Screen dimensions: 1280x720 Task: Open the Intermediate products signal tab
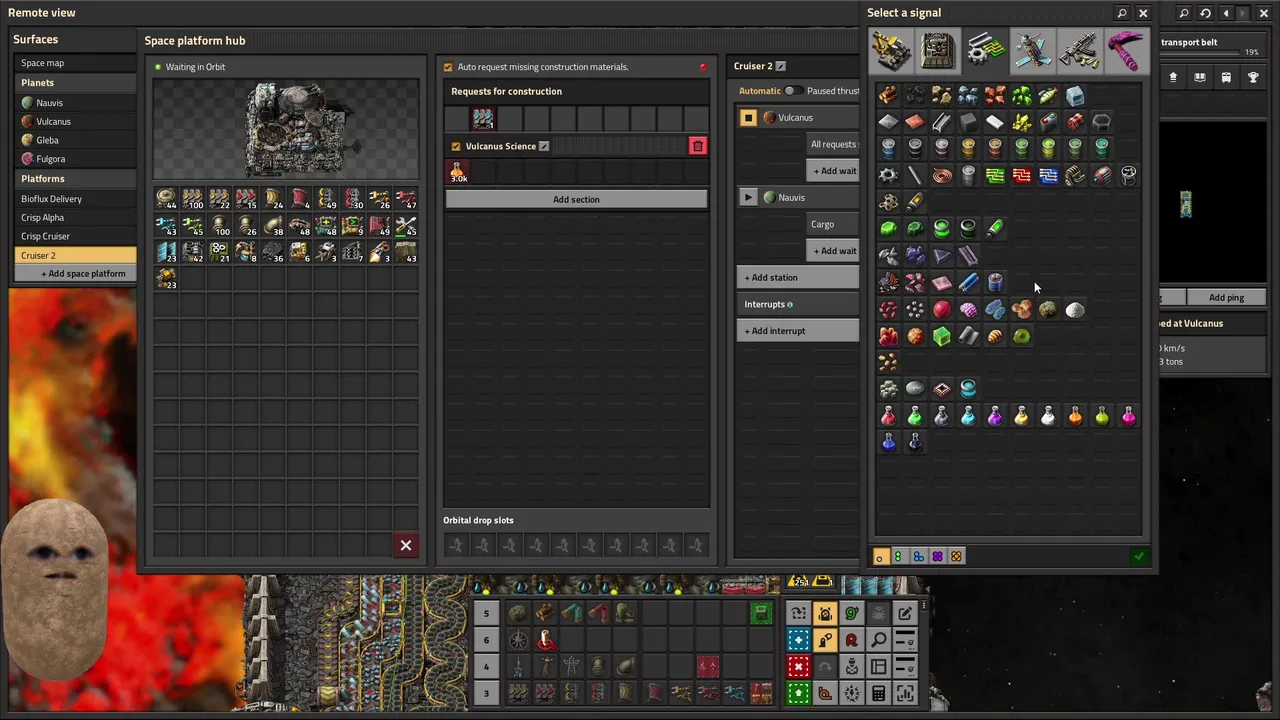pos(985,50)
